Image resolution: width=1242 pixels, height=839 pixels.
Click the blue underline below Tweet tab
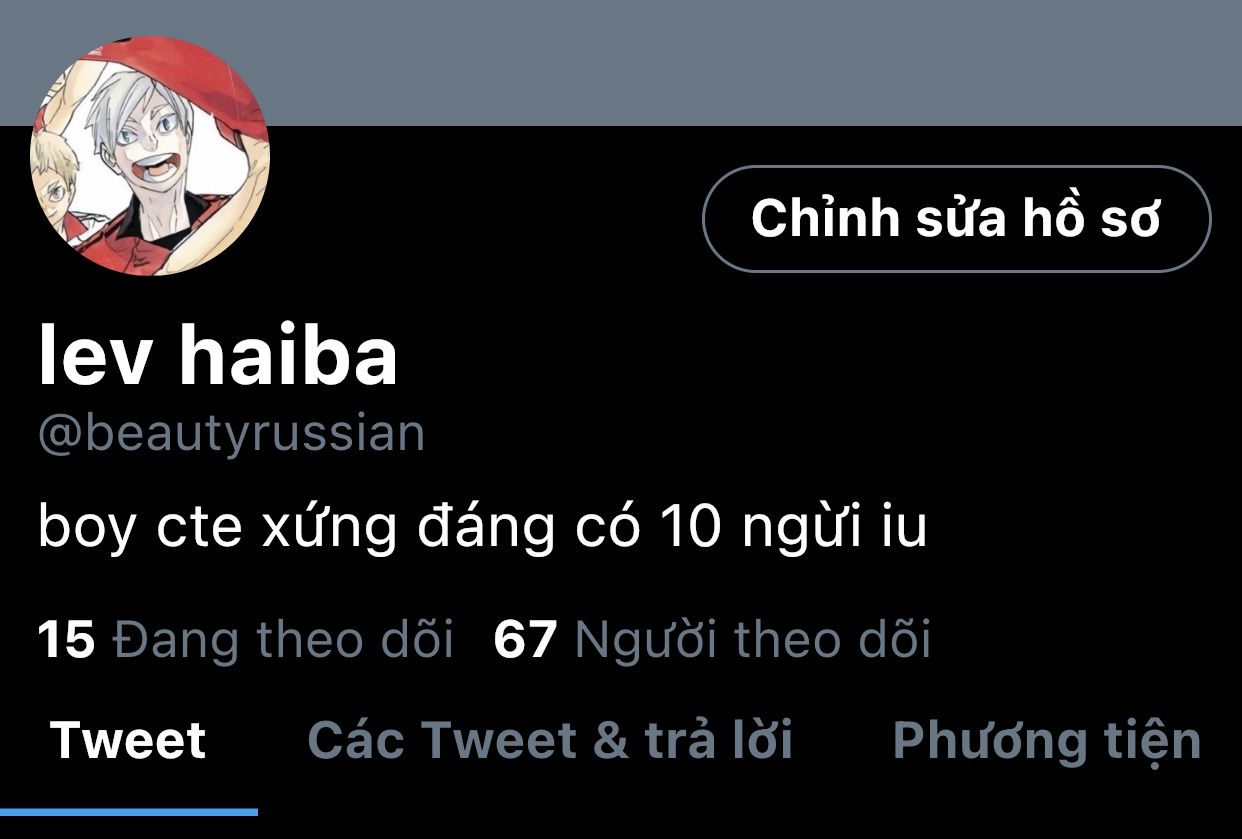129,811
